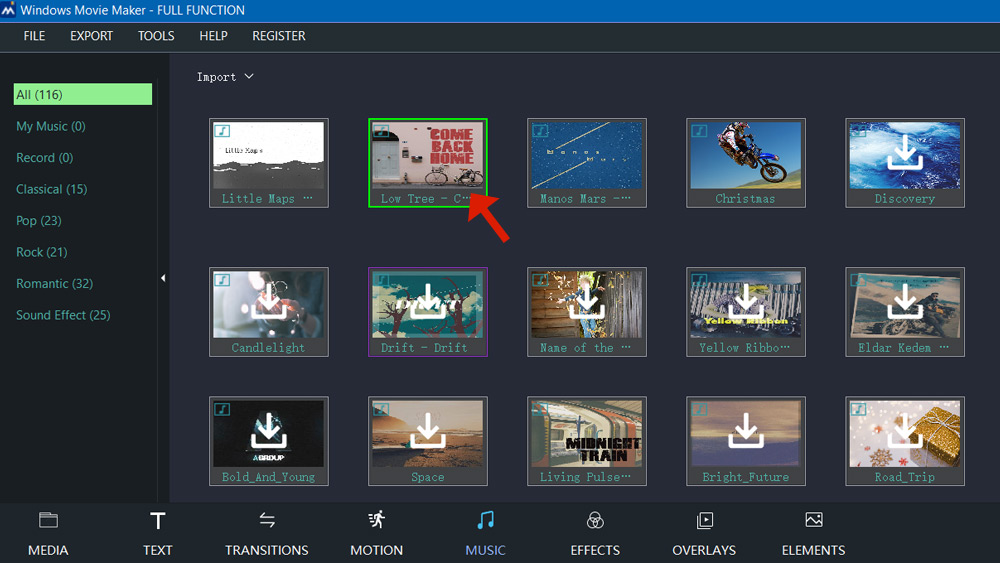This screenshot has width=1000, height=563.
Task: Filter by Rock (21) music
Action: 41,252
